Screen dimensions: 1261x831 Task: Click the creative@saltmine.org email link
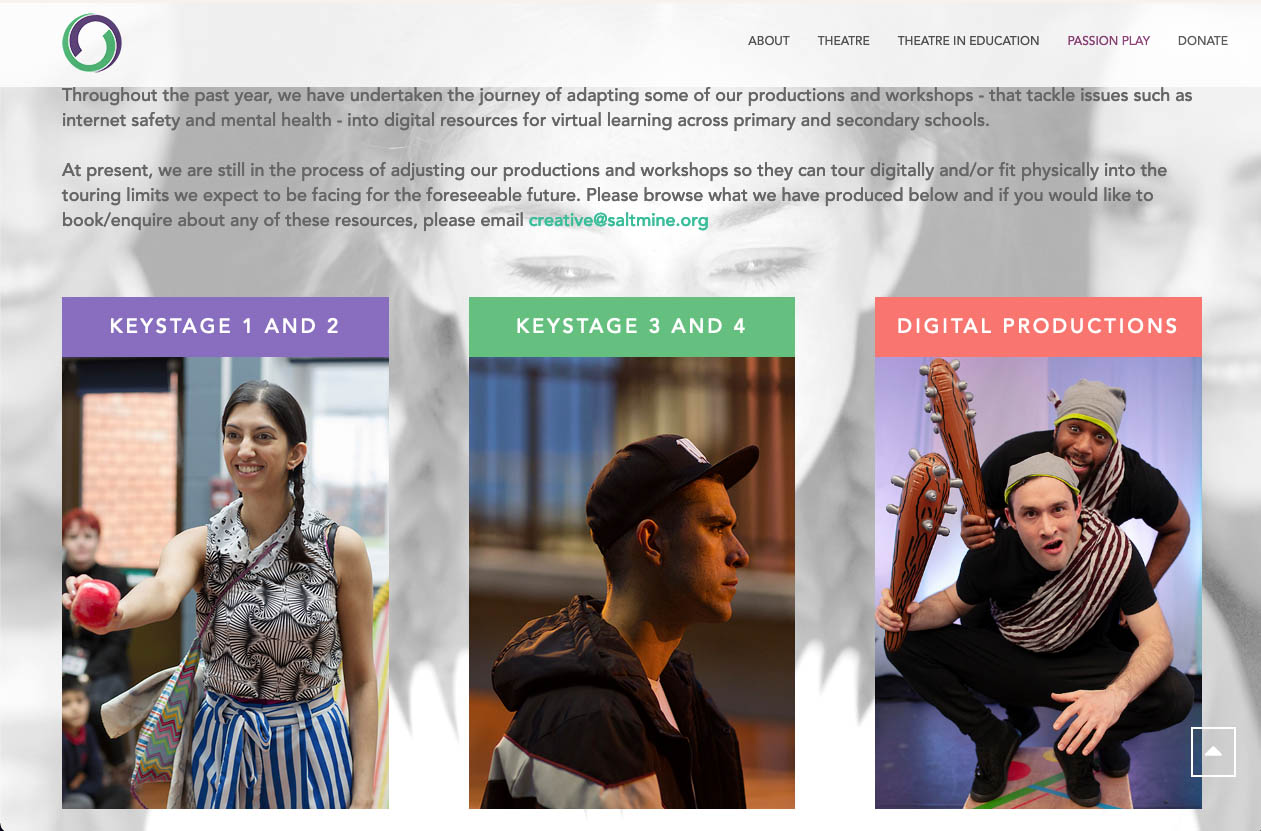(618, 220)
